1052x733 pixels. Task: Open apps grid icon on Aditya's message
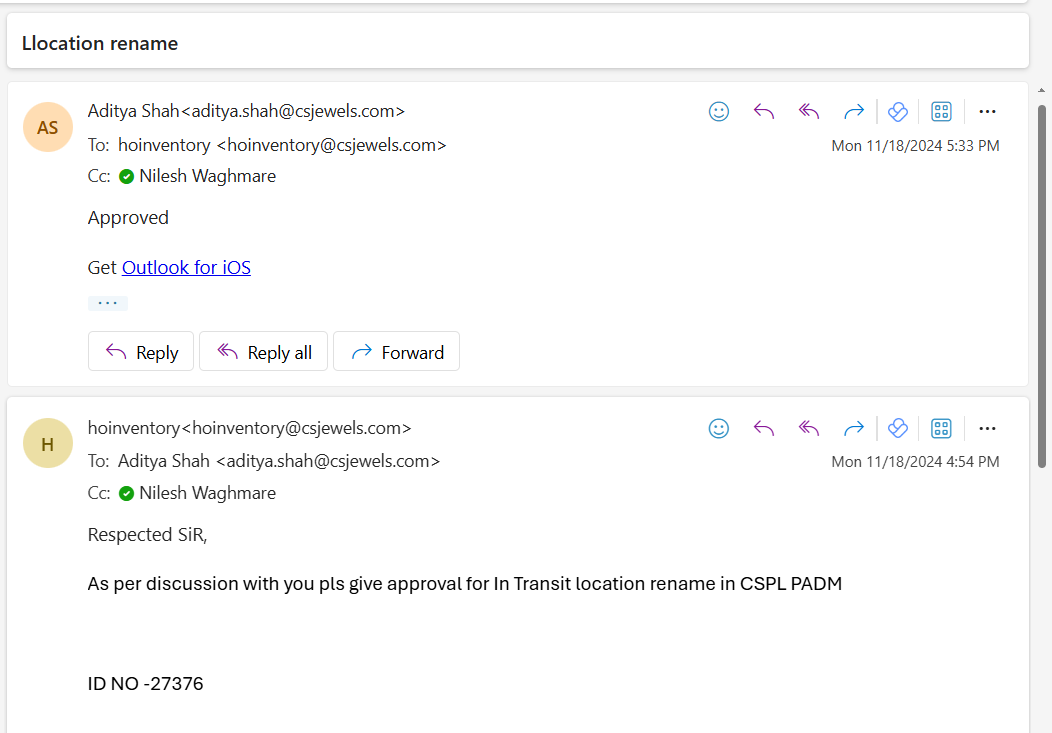[941, 111]
